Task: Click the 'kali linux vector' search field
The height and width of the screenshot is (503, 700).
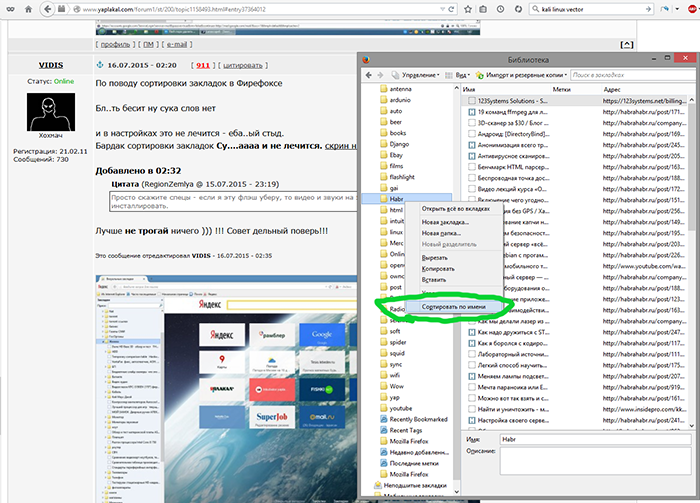Action: pos(591,9)
